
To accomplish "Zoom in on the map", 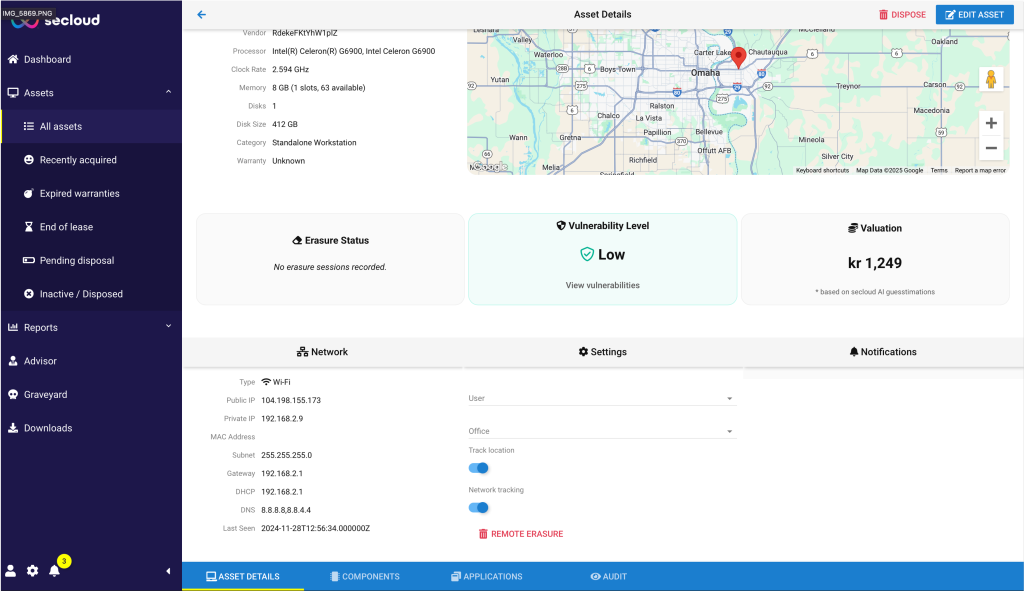I will [x=991, y=123].
